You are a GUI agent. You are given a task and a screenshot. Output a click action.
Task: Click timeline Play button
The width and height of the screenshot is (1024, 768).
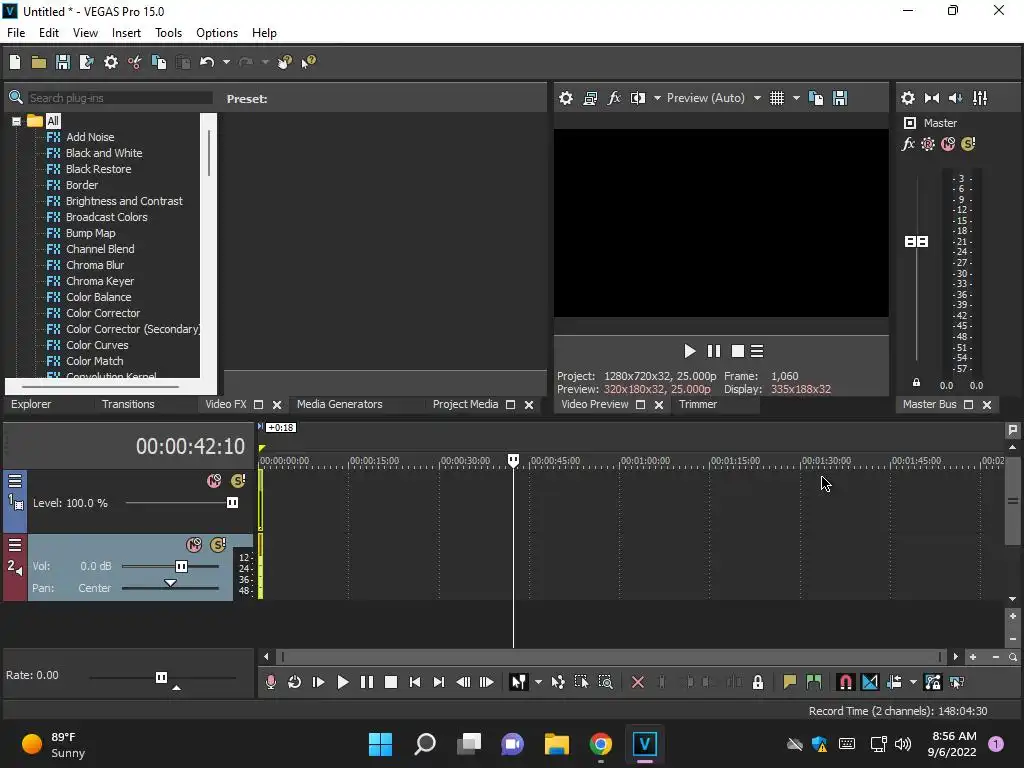click(342, 682)
